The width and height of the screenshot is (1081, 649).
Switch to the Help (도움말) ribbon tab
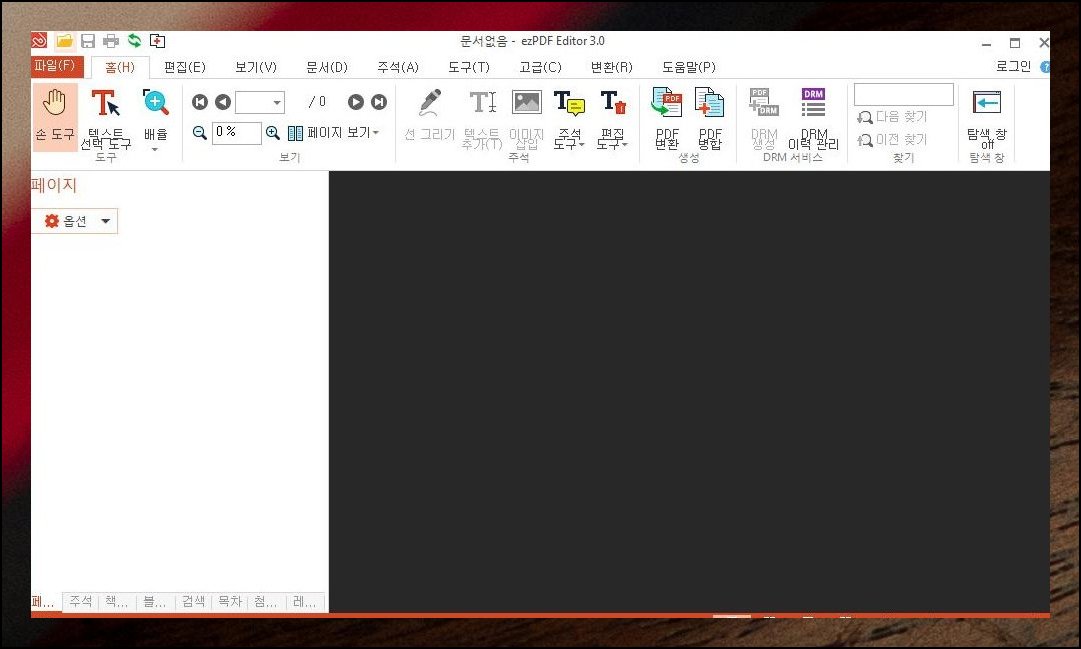pyautogui.click(x=689, y=67)
